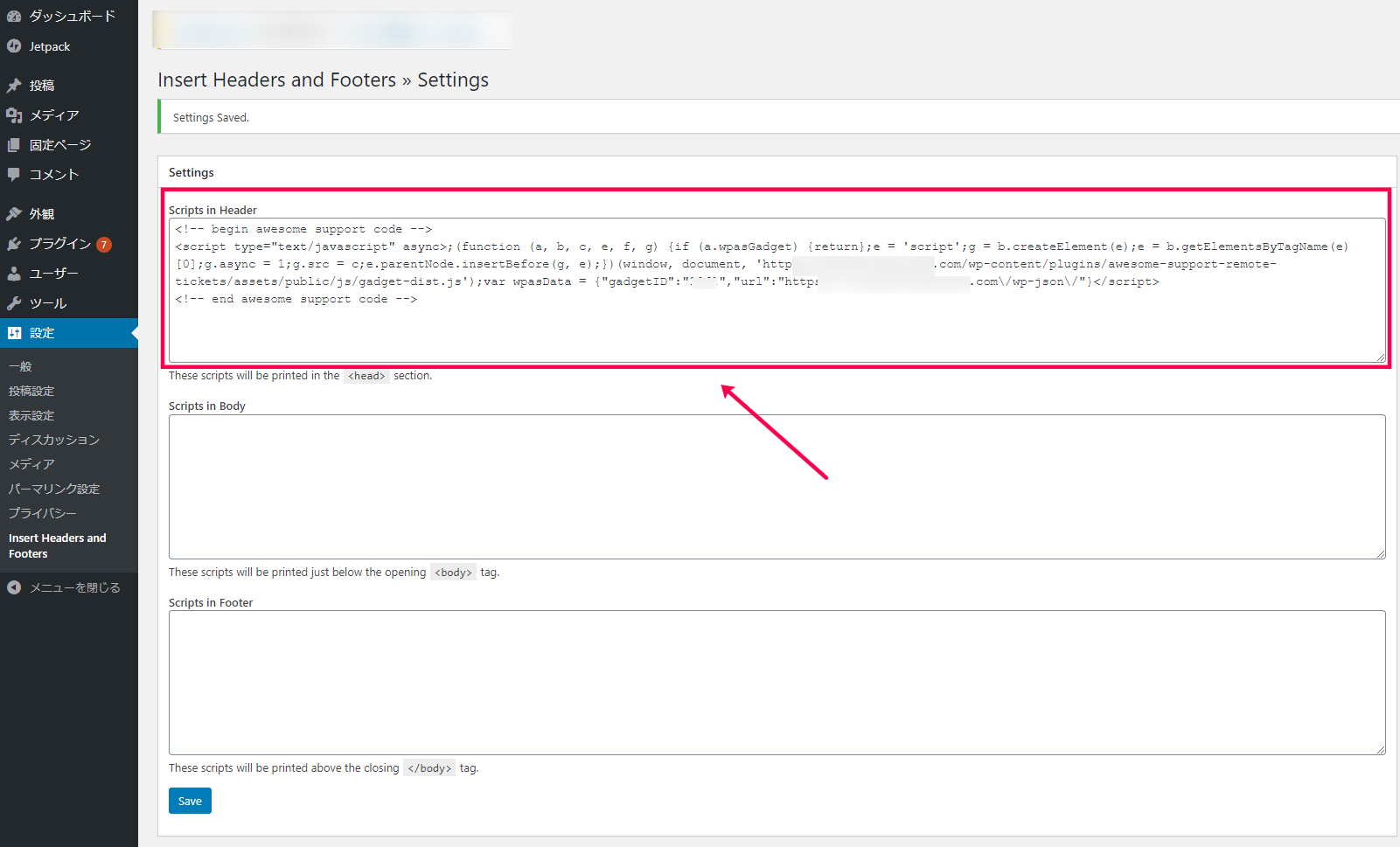Focus the Scripts in Header textarea
Image resolution: width=1400 pixels, height=847 pixels.
(777, 290)
